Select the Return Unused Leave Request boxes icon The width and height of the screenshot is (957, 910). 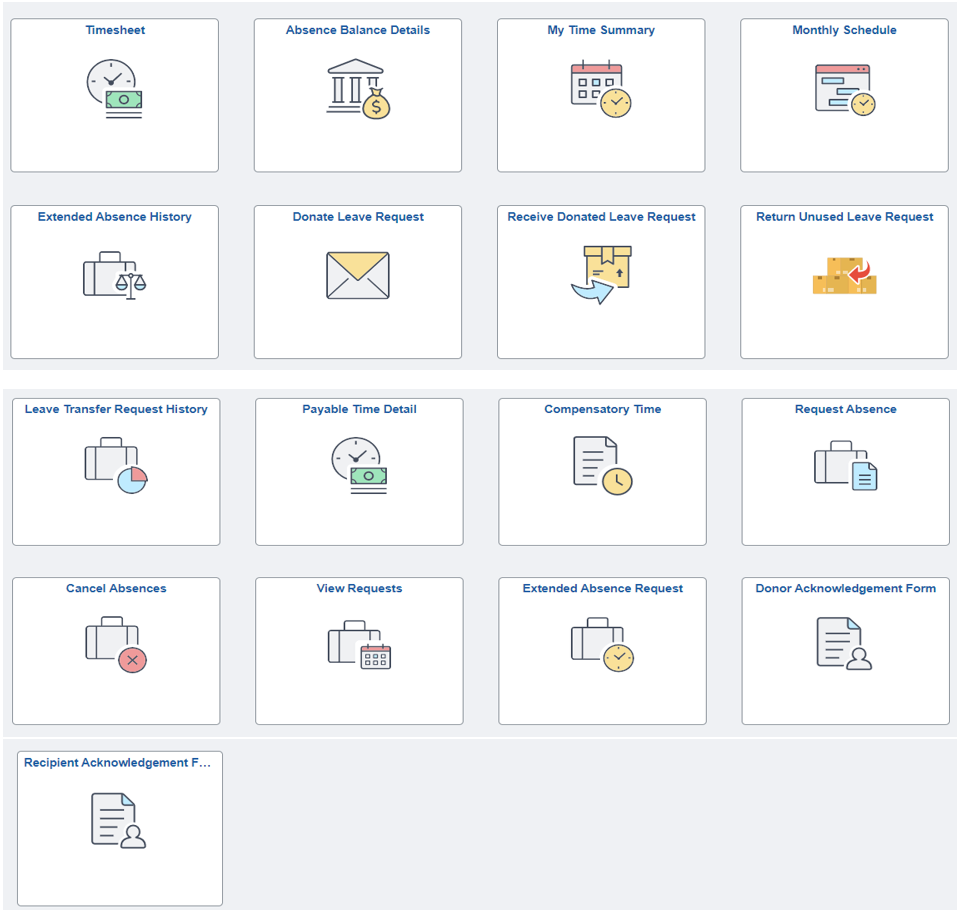(843, 274)
